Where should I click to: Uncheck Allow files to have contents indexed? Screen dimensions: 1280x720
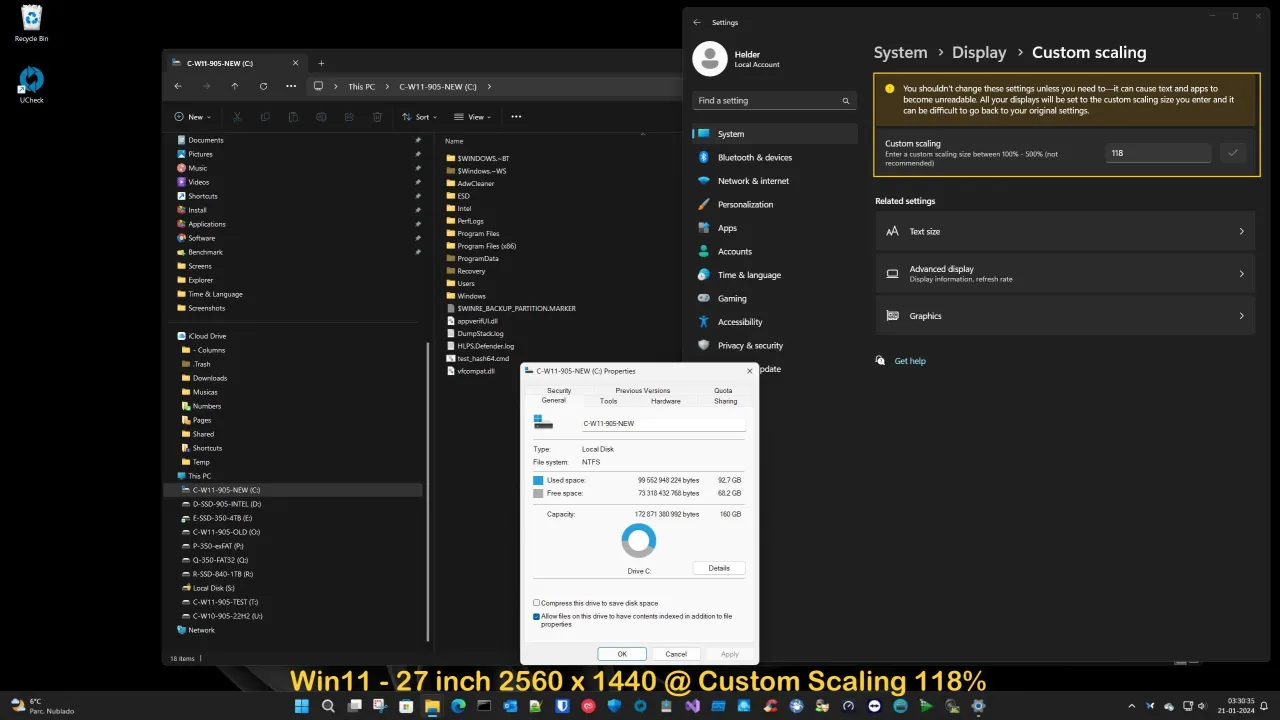(537, 616)
